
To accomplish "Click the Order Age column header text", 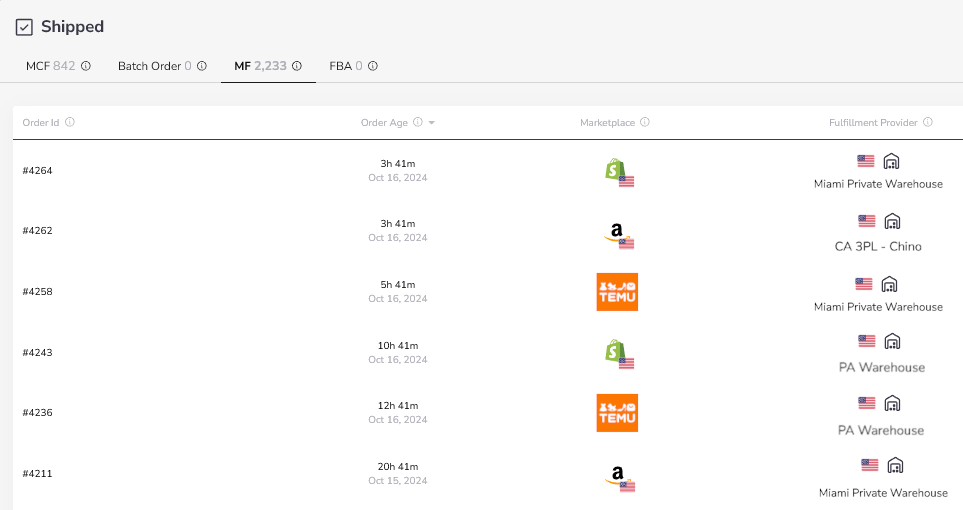I will click(x=384, y=122).
